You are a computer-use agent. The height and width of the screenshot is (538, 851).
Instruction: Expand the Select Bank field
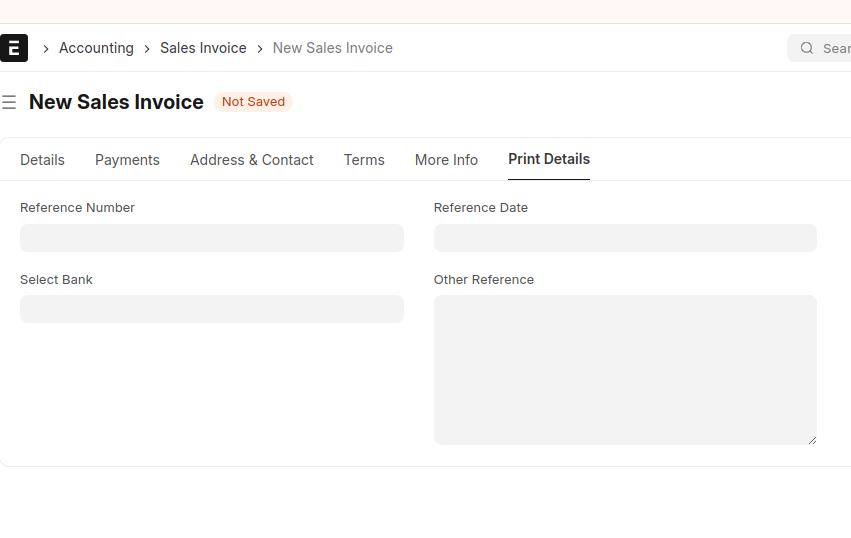212,309
